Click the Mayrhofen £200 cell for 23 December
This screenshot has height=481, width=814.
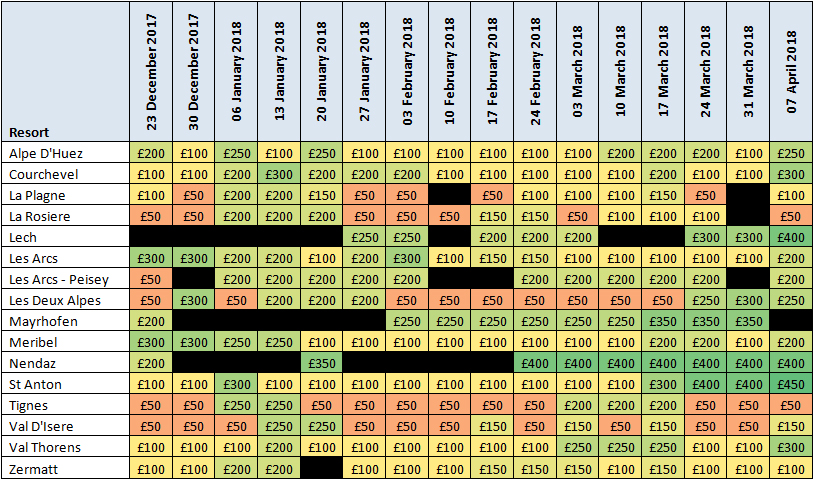coord(151,321)
